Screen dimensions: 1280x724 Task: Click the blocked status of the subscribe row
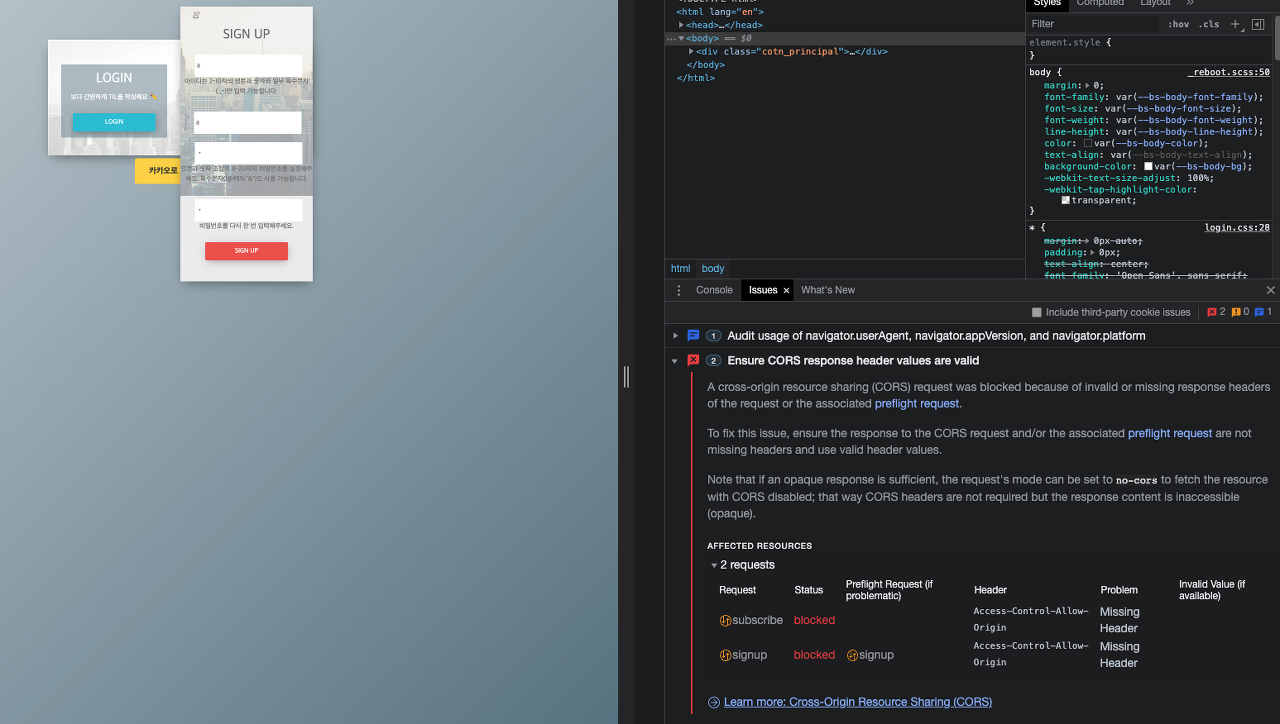[x=814, y=620]
